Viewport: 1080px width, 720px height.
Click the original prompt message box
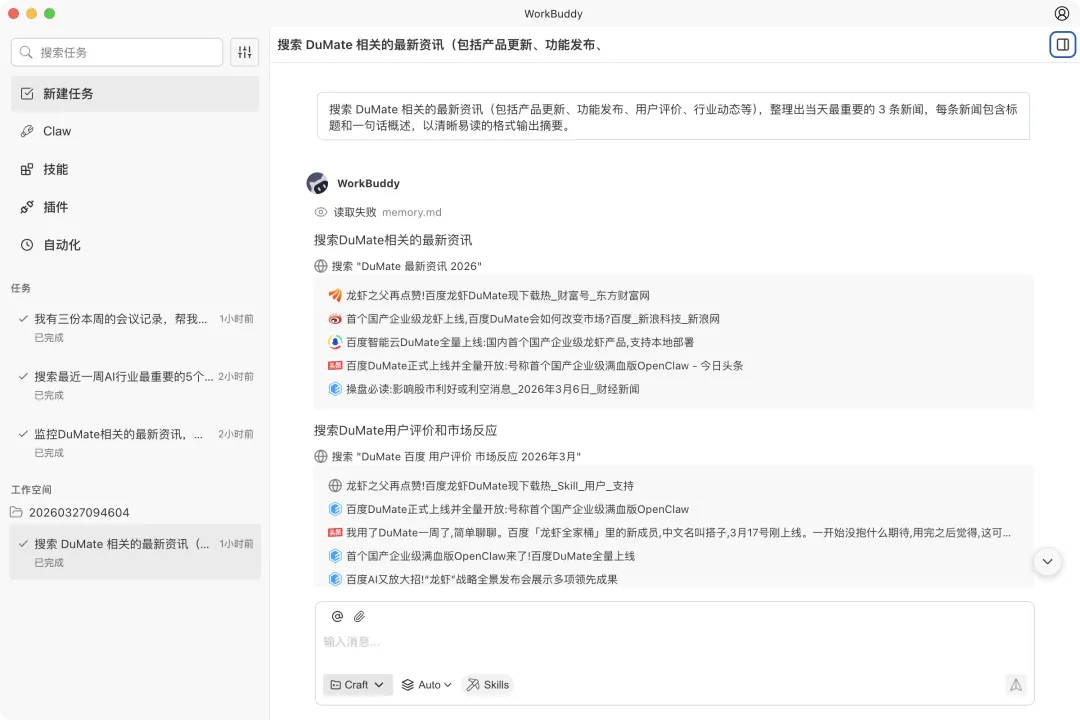pos(673,117)
